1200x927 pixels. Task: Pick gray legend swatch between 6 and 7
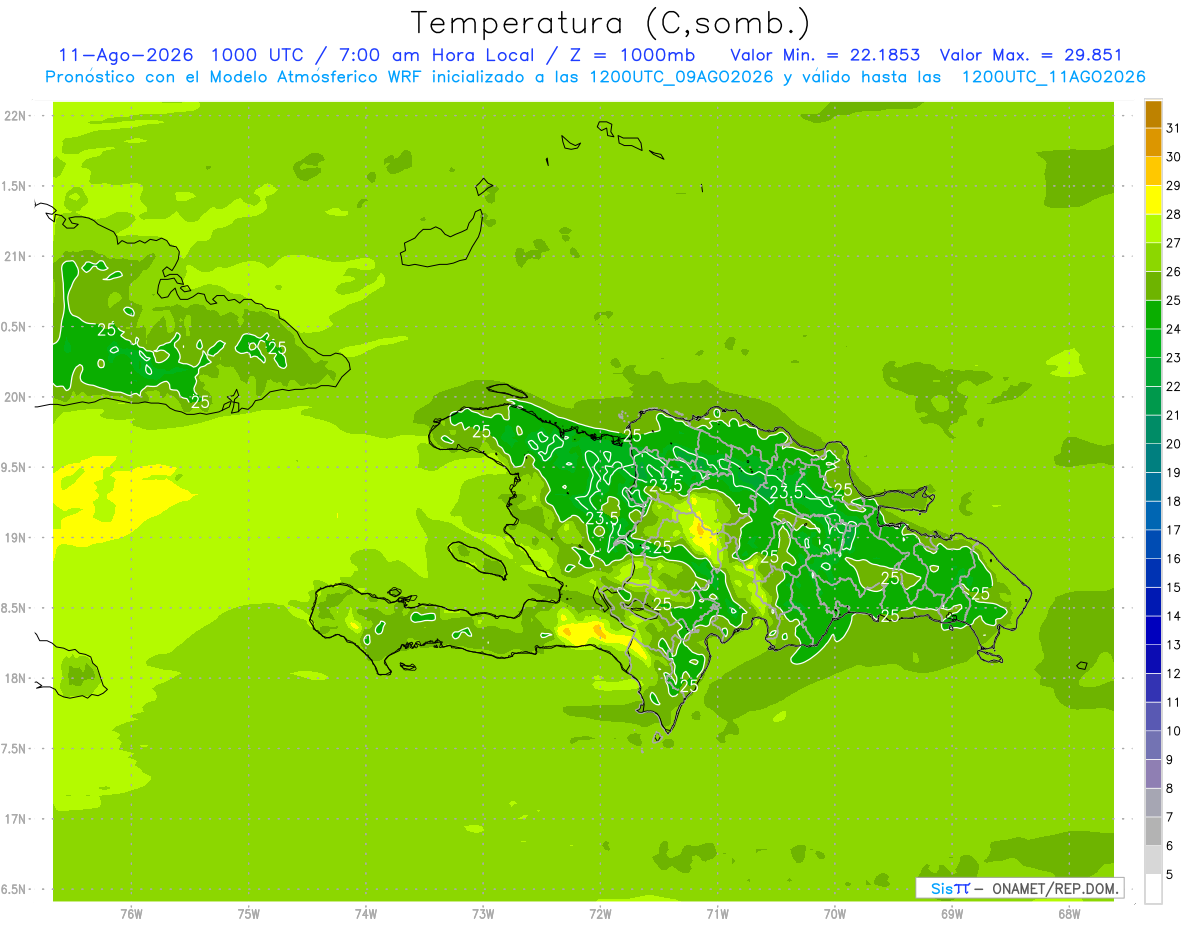tap(1153, 832)
